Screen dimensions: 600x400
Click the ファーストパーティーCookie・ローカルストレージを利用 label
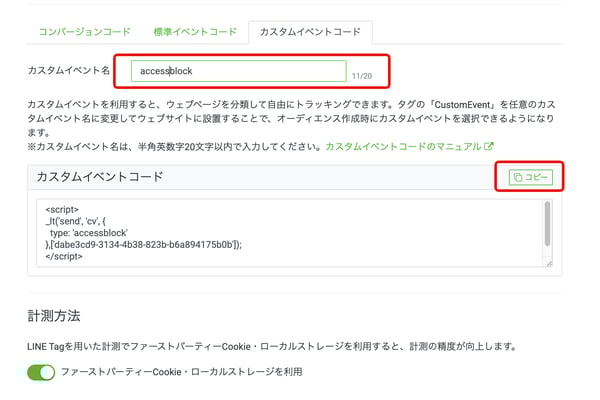click(x=181, y=372)
